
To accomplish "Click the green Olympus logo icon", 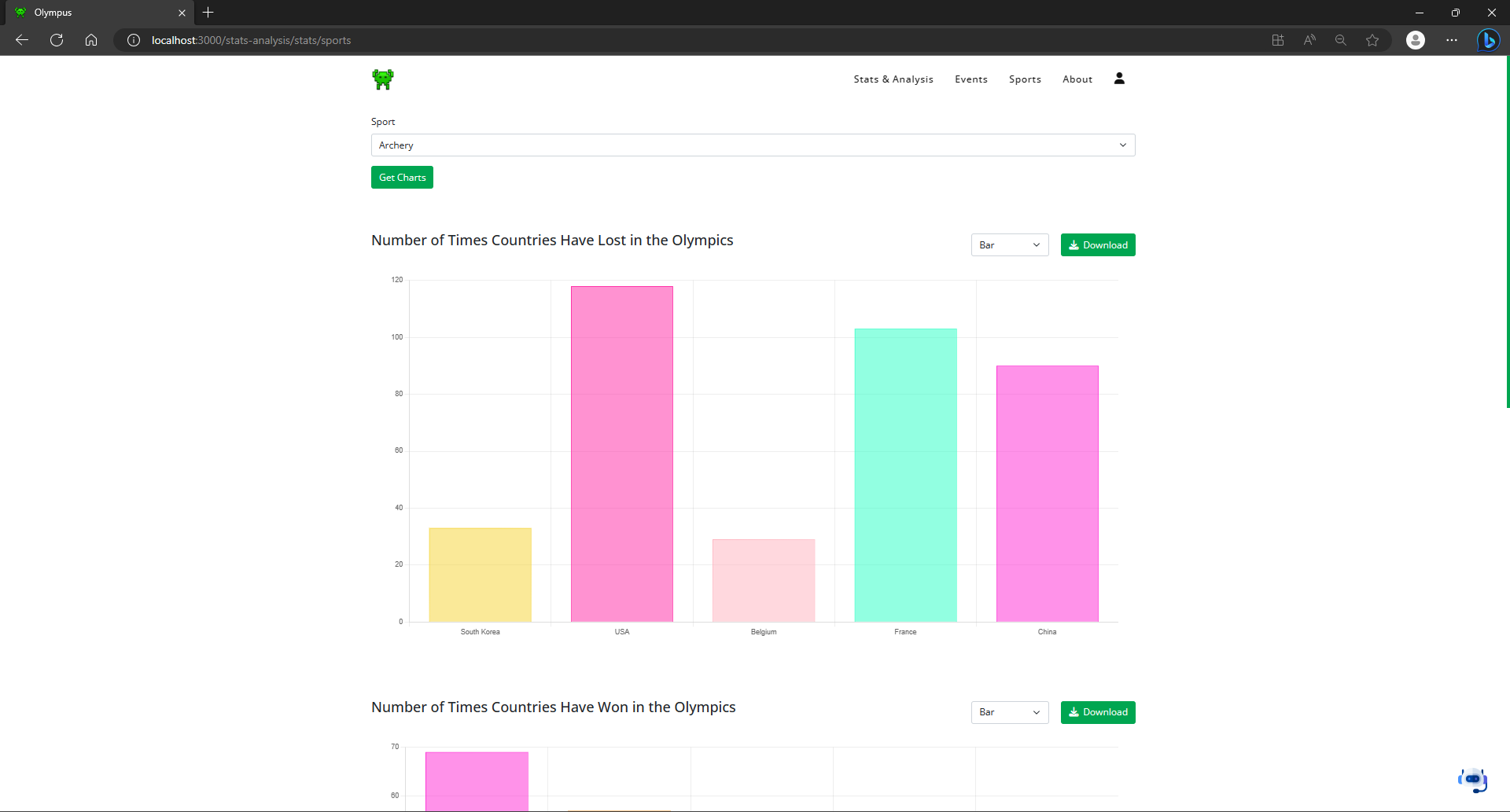I will pyautogui.click(x=383, y=79).
